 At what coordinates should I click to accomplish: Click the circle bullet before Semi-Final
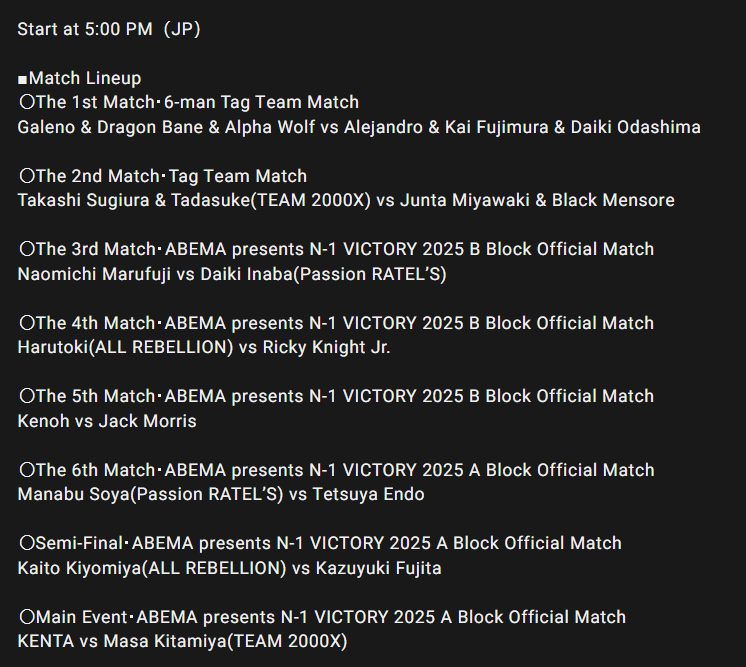pyautogui.click(x=27, y=542)
